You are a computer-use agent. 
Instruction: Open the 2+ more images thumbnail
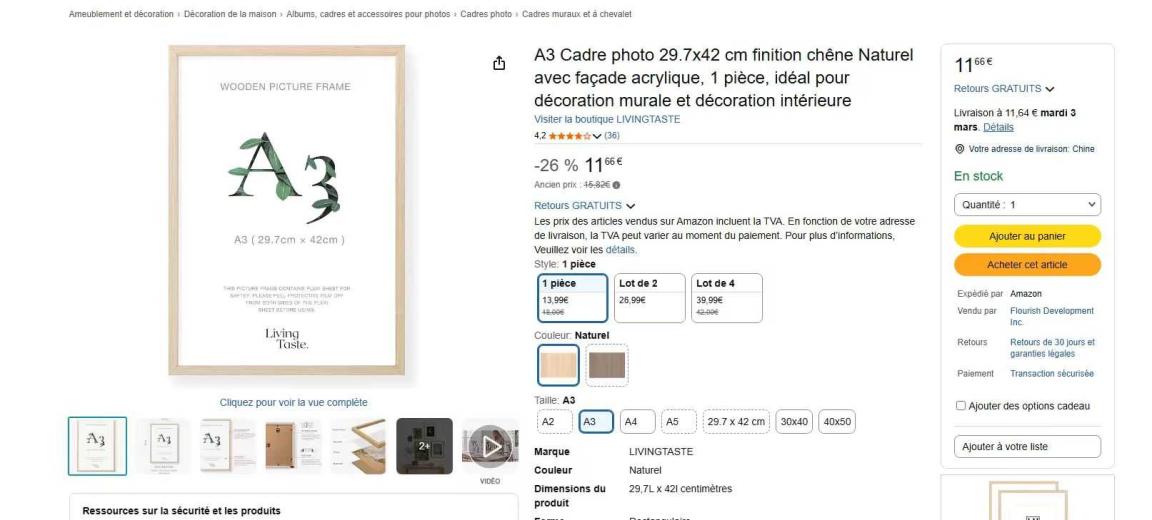(424, 446)
